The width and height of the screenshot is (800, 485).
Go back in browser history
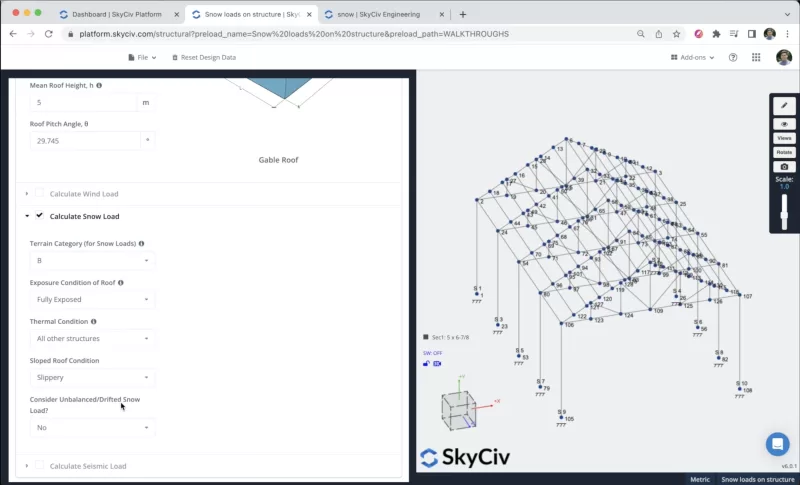click(13, 34)
